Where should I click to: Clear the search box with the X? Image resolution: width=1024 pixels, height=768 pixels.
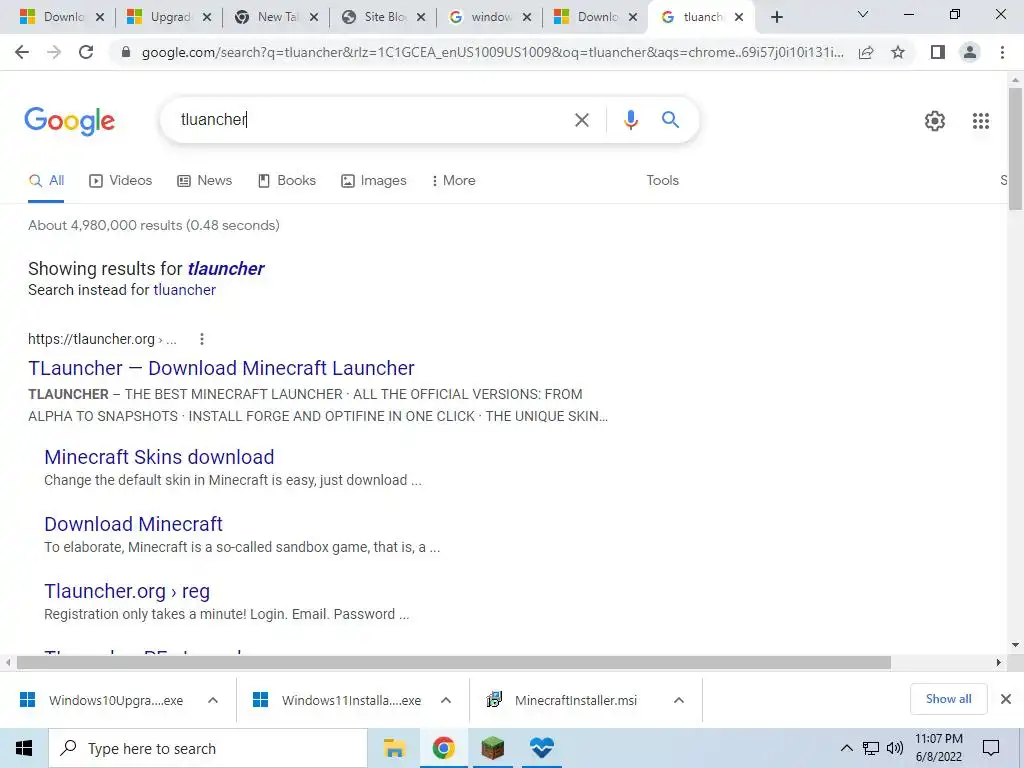[x=582, y=120]
